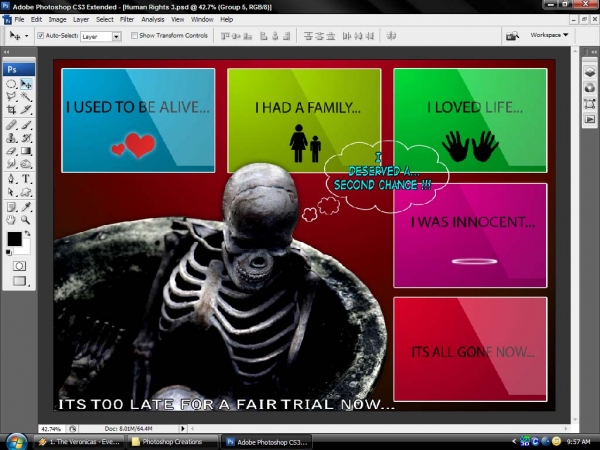Select the History Brush tool
The height and width of the screenshot is (450, 600).
click(26, 138)
